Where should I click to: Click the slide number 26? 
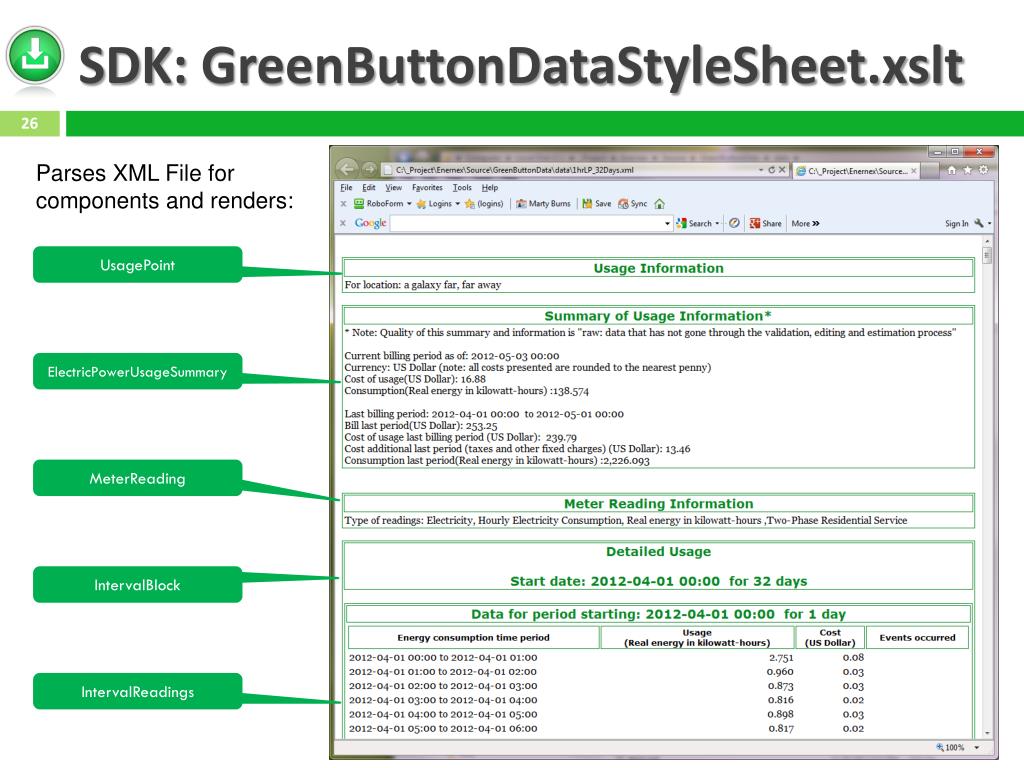(x=29, y=123)
